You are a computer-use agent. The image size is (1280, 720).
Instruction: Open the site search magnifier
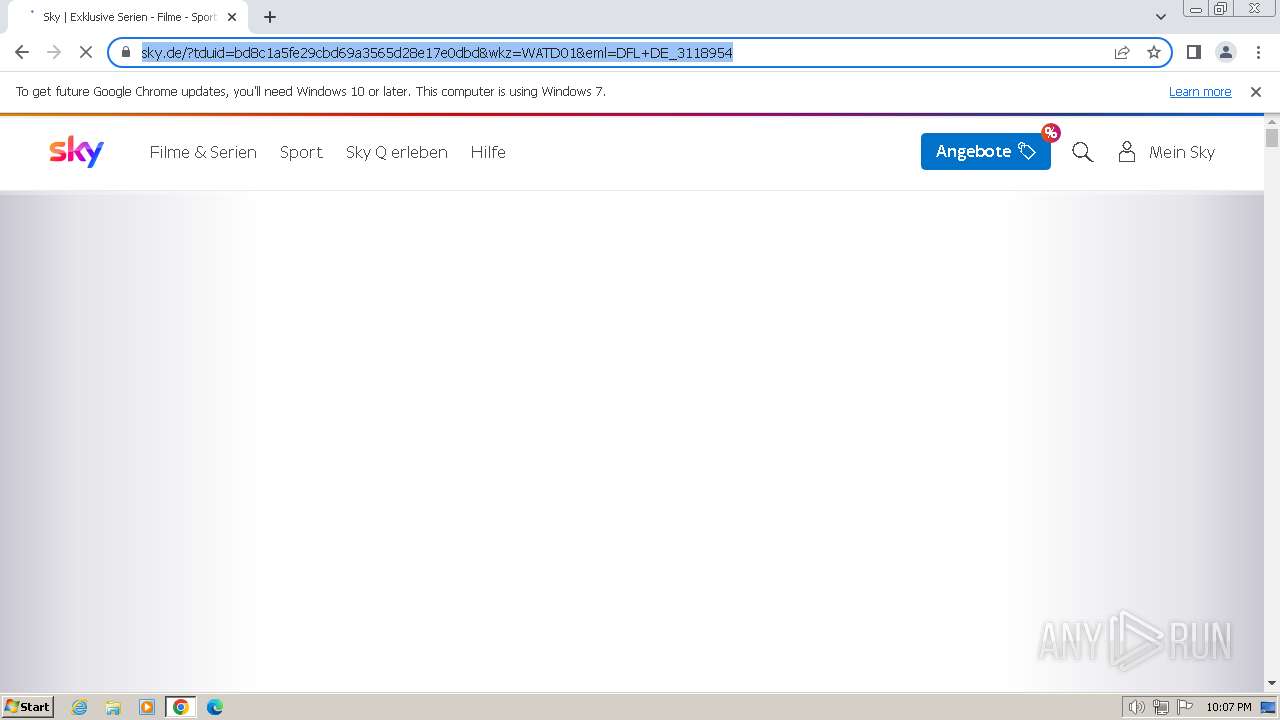[1082, 152]
